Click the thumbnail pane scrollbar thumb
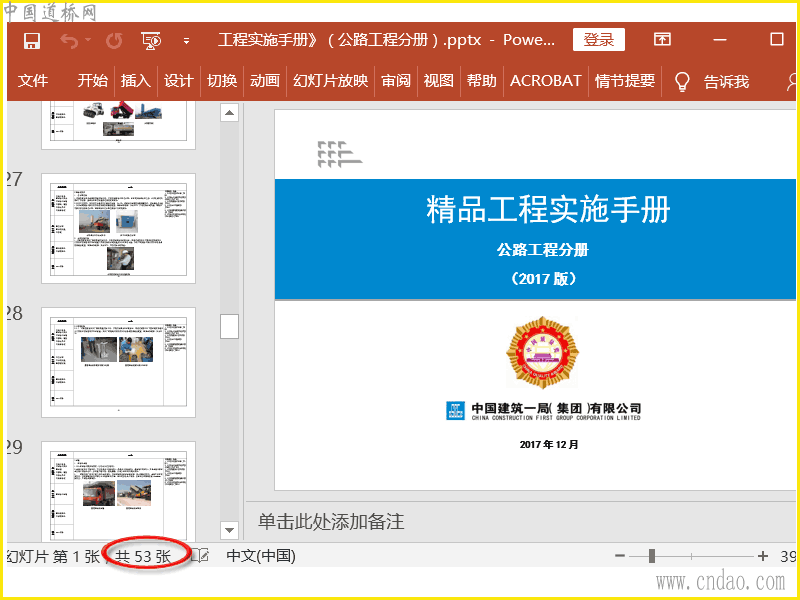The width and height of the screenshot is (800, 600). tap(230, 327)
